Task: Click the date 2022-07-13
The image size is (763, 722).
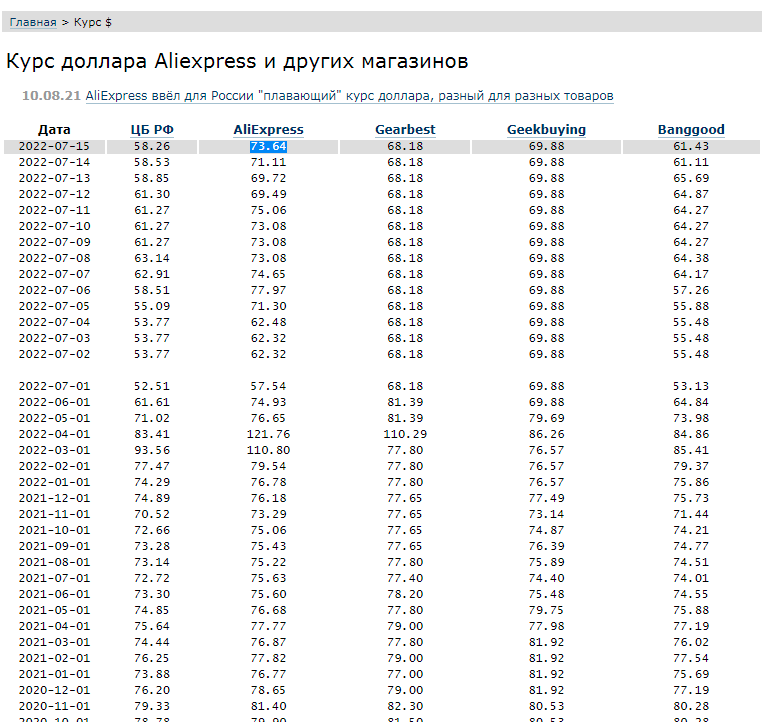Action: pyautogui.click(x=54, y=179)
